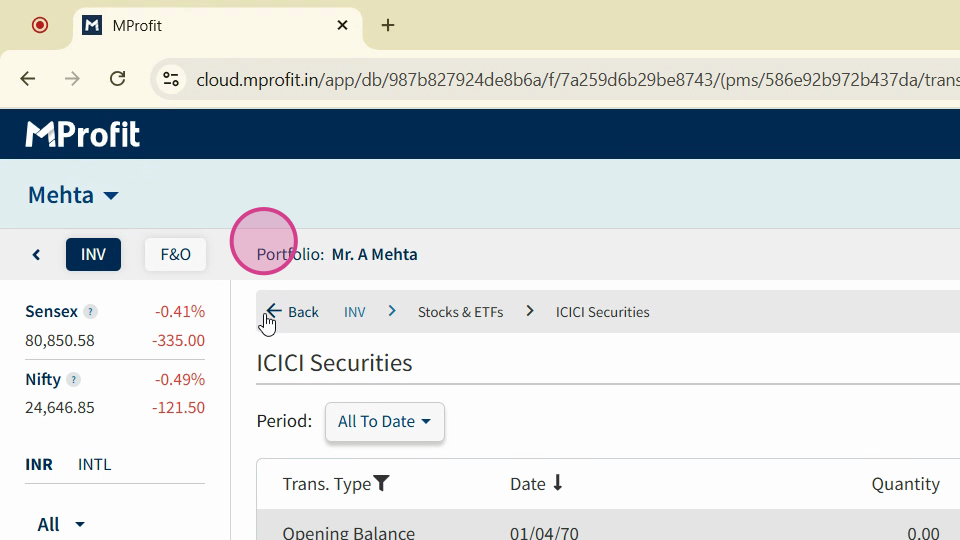Image resolution: width=960 pixels, height=540 pixels.
Task: Click the MProfit logo in header
Action: 83,134
